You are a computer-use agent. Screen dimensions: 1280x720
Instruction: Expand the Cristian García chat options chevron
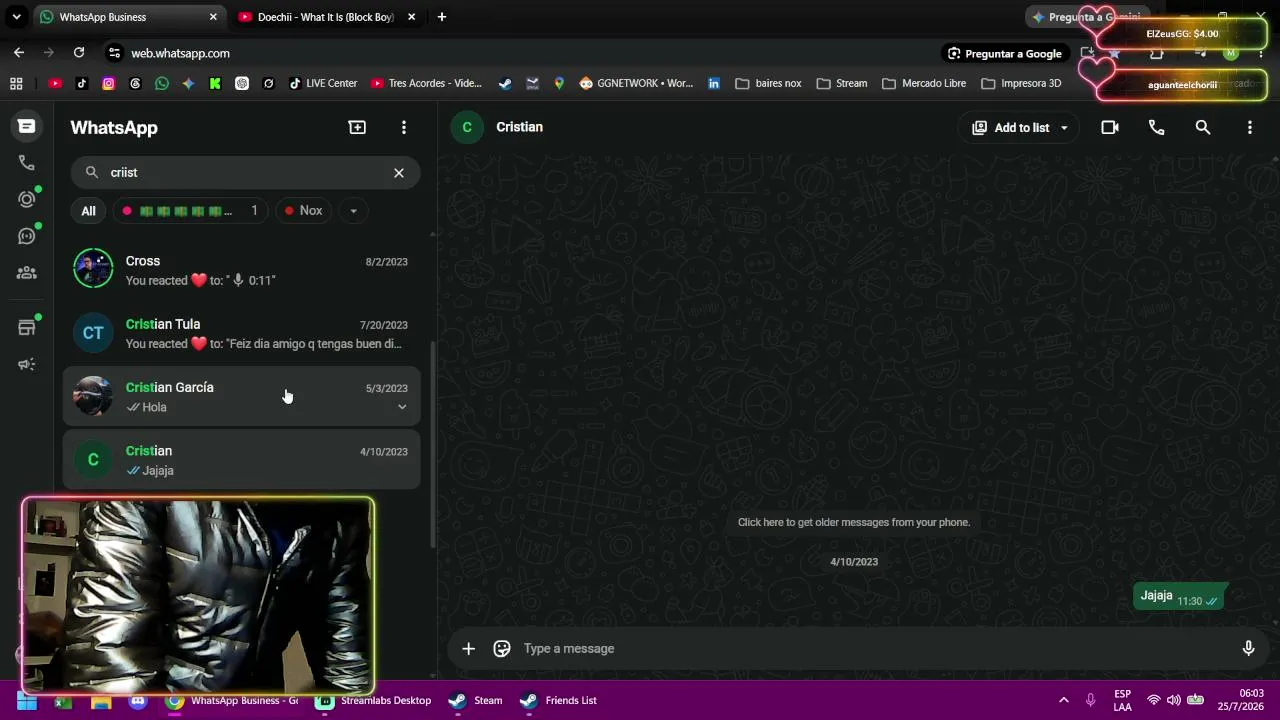click(x=402, y=407)
